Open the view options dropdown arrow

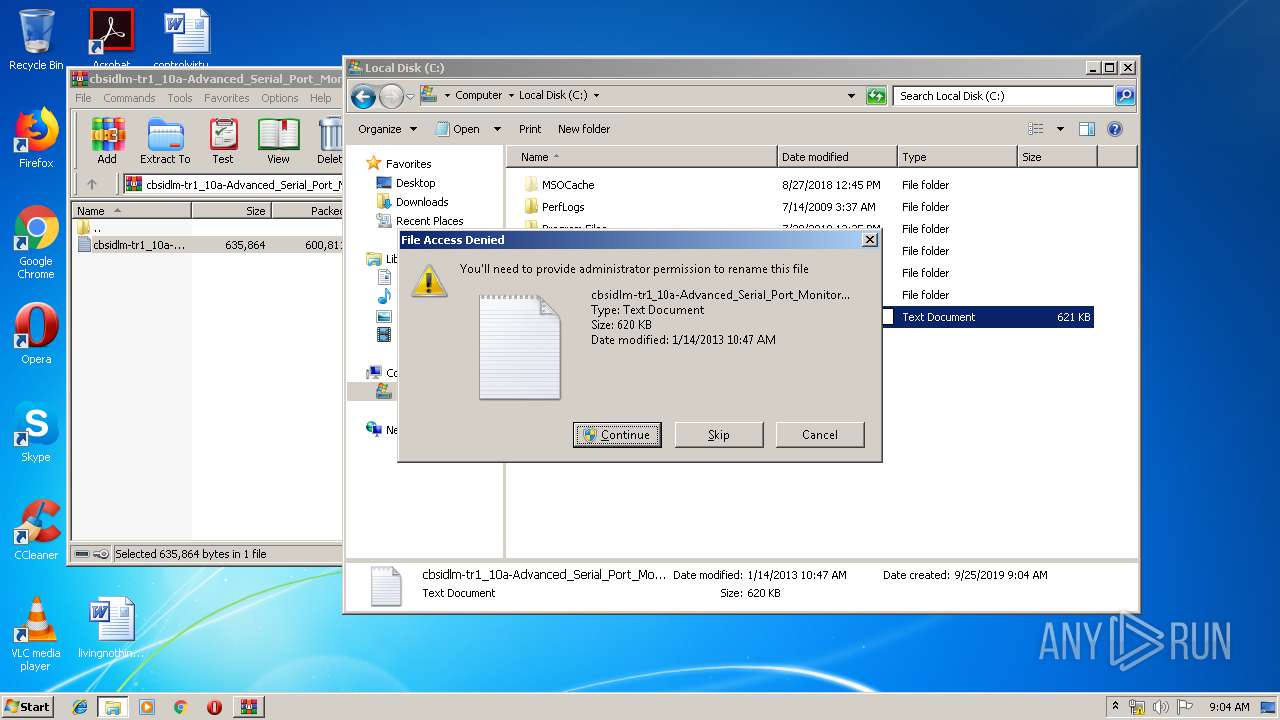(1060, 129)
